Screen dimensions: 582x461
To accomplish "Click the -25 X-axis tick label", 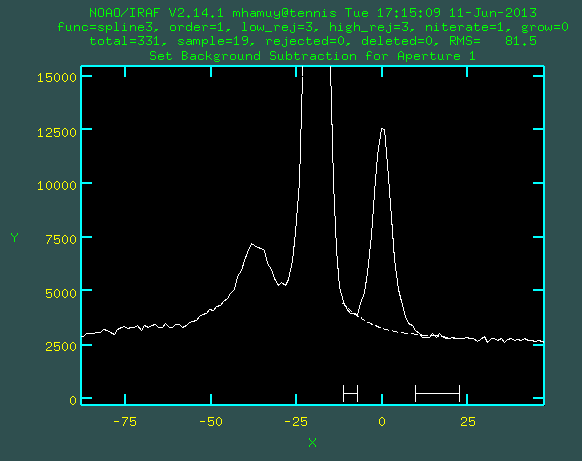I will click(296, 422).
